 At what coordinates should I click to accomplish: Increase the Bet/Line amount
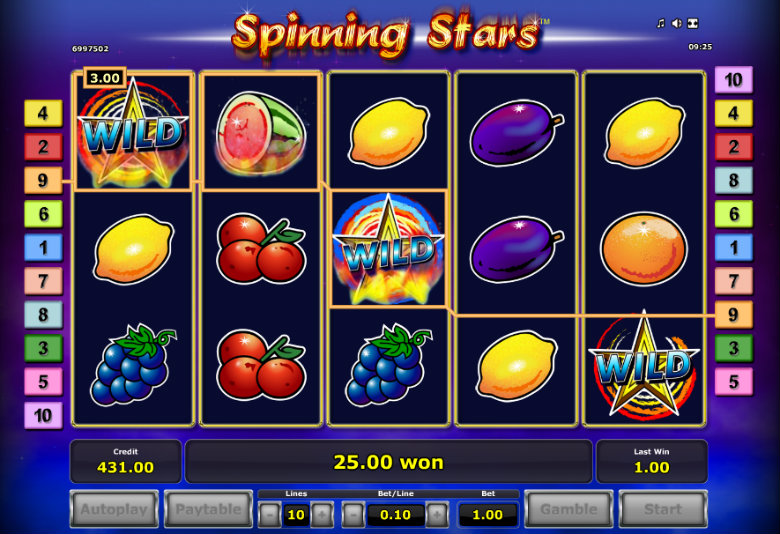point(437,514)
